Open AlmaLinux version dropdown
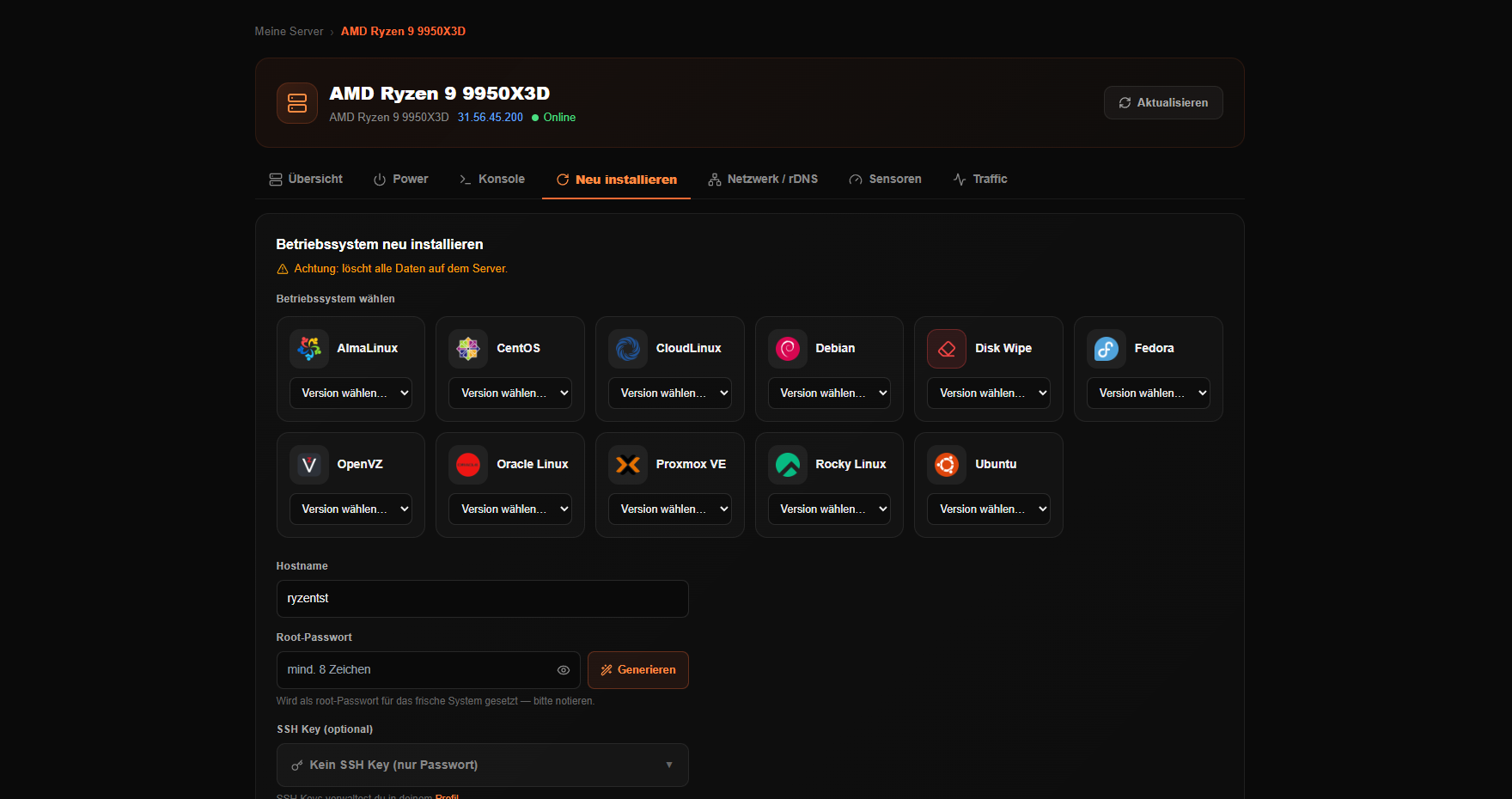The width and height of the screenshot is (1512, 799). pos(351,393)
